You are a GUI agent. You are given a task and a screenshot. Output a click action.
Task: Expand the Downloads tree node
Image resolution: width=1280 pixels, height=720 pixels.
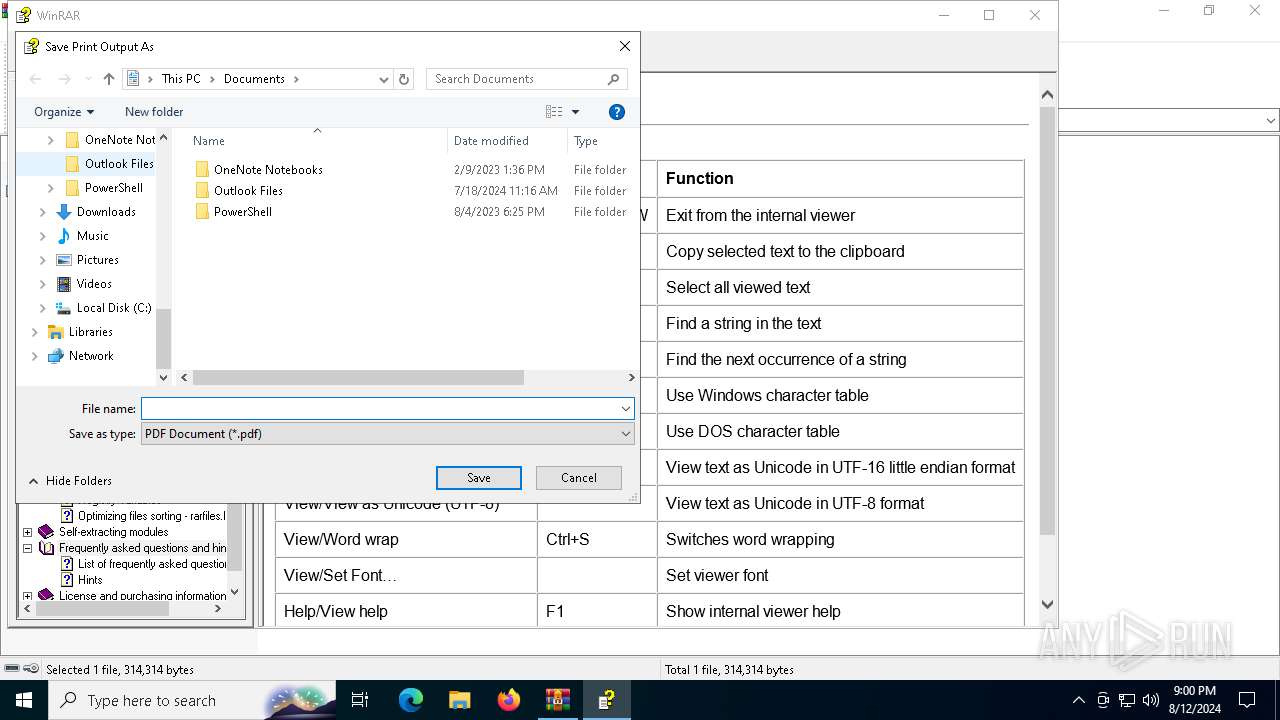click(x=43, y=212)
